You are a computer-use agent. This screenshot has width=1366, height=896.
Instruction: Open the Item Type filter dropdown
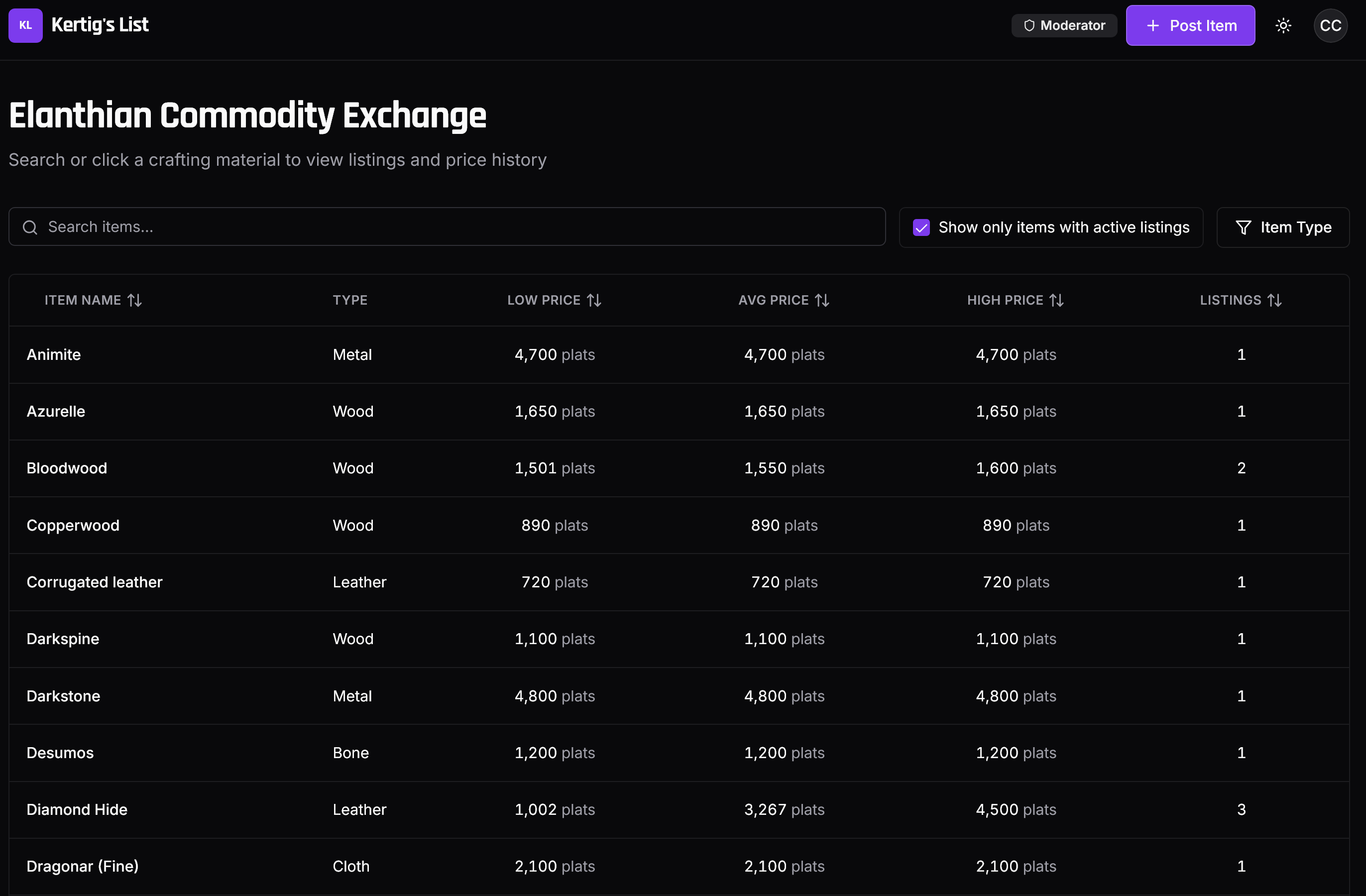pyautogui.click(x=1282, y=227)
